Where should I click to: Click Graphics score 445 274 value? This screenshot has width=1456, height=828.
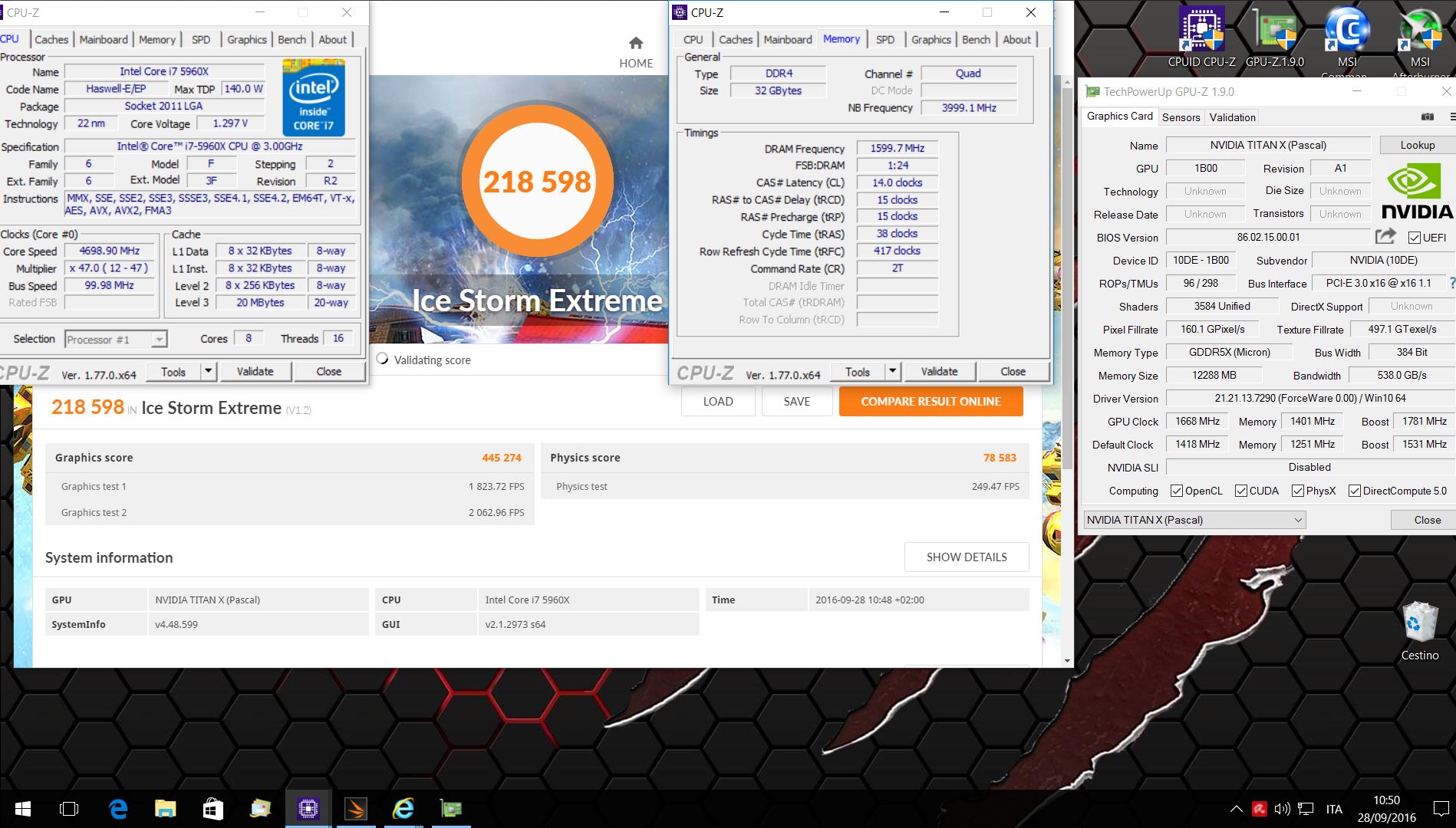tap(501, 458)
